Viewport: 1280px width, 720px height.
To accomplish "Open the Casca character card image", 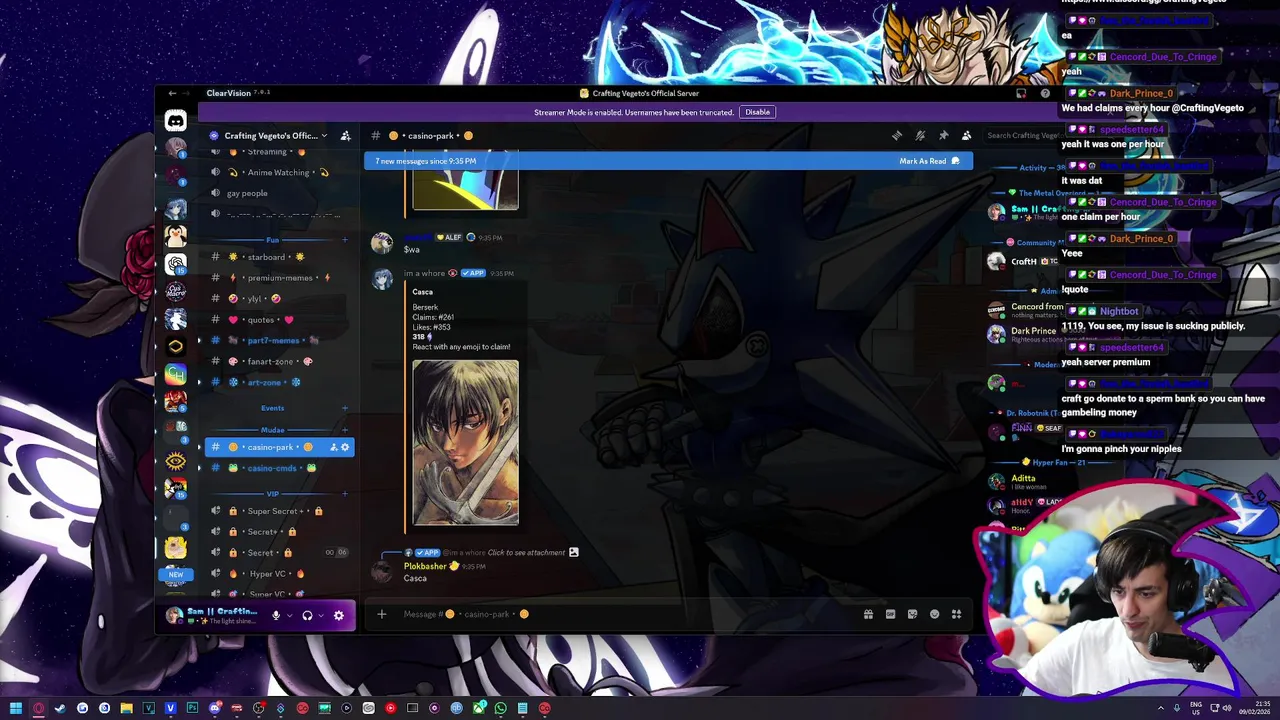I will [x=465, y=443].
